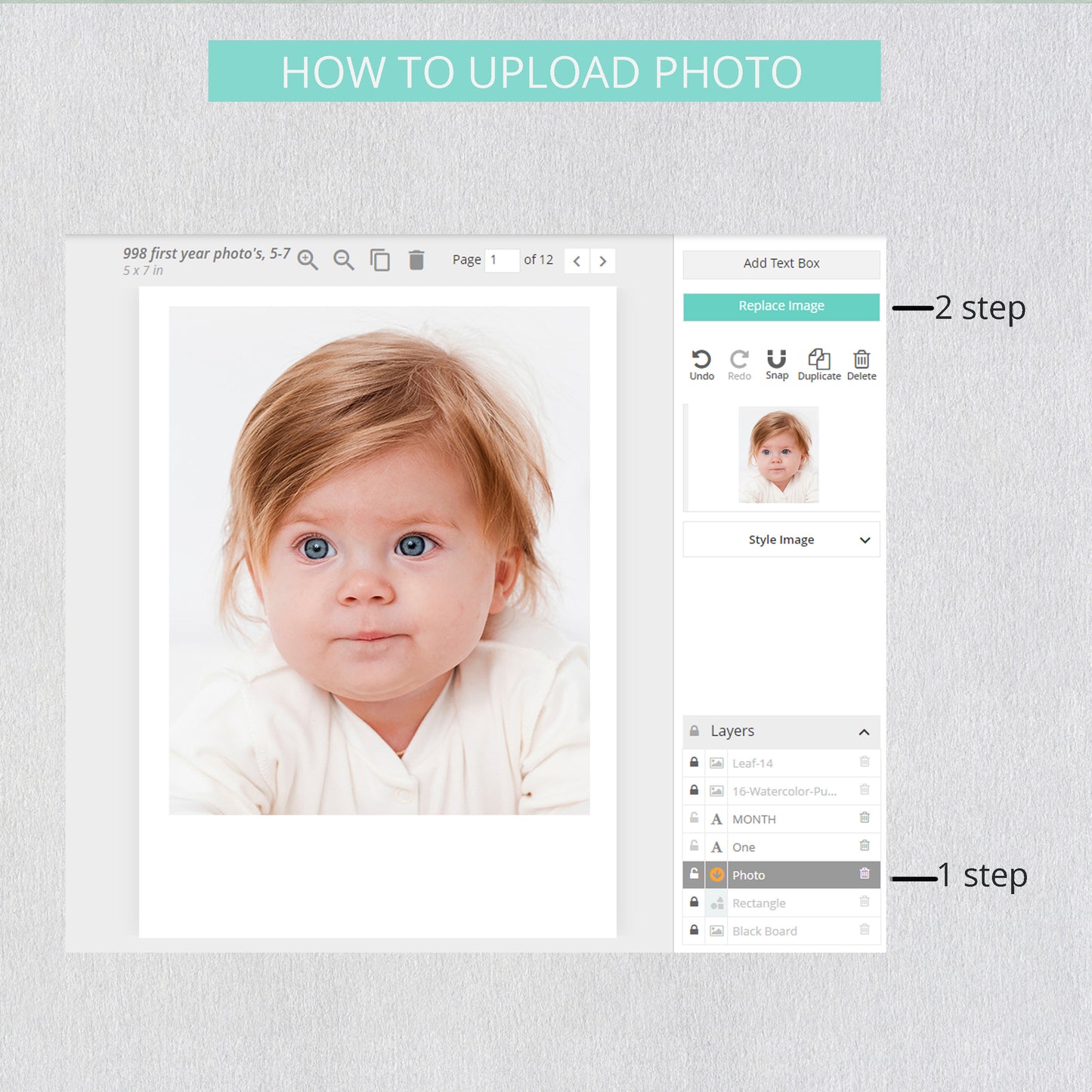Click the copy page icon in toolbar

380,260
